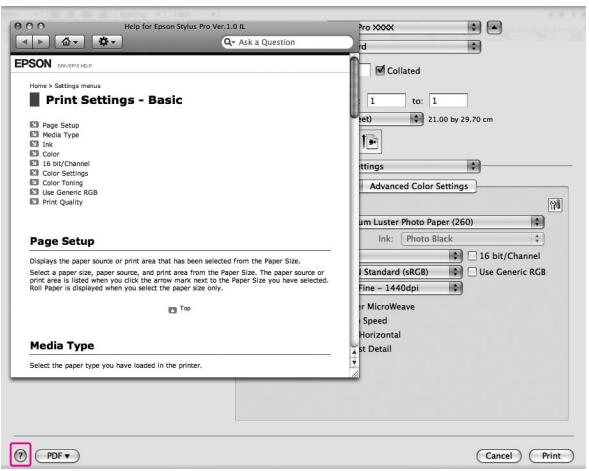Open the Standard (sRGB) color settings dropdown

click(410, 272)
